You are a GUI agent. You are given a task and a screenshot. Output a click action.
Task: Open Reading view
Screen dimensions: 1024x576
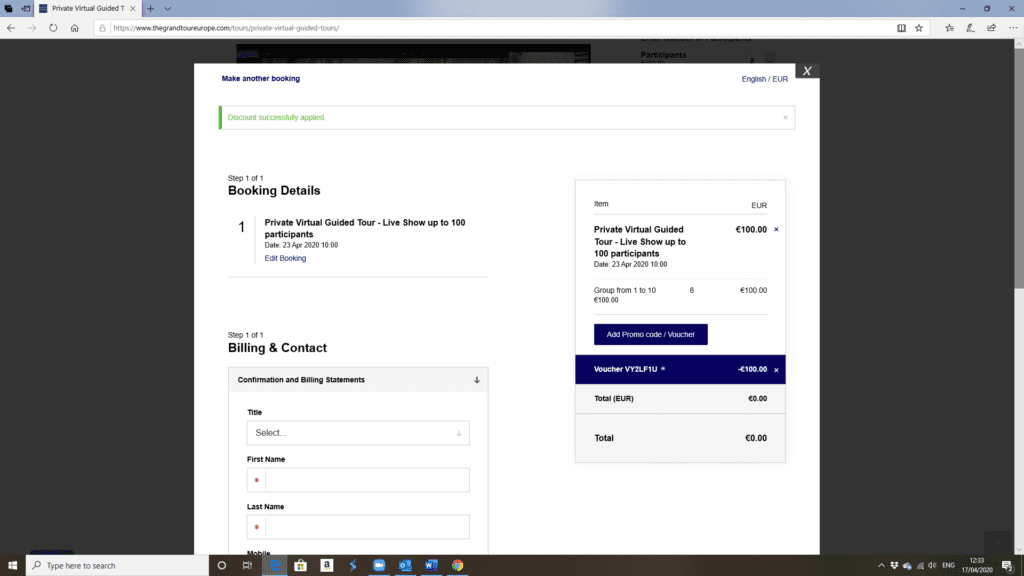(901, 28)
